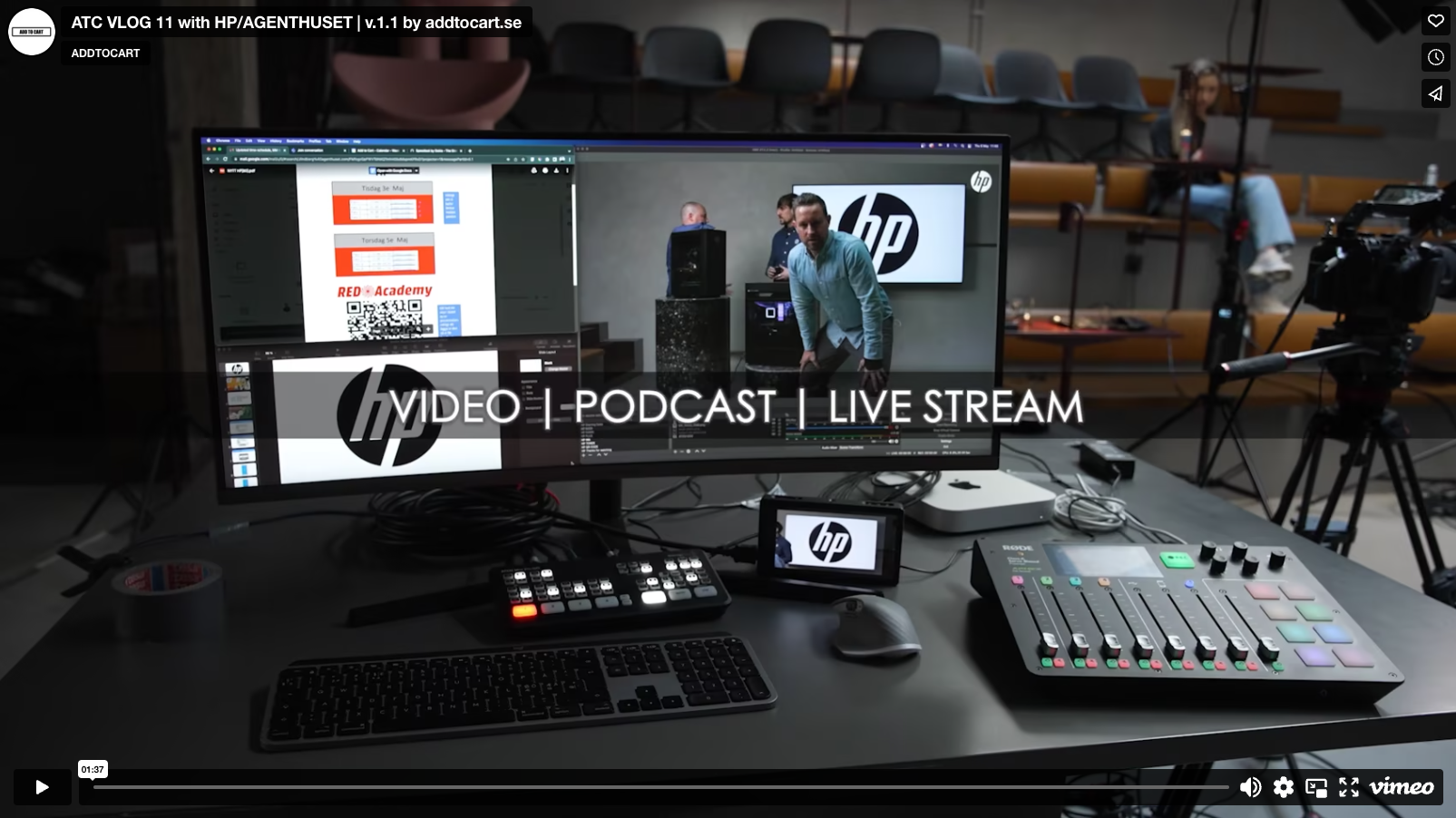Open the Vimeo logo link

1402,787
